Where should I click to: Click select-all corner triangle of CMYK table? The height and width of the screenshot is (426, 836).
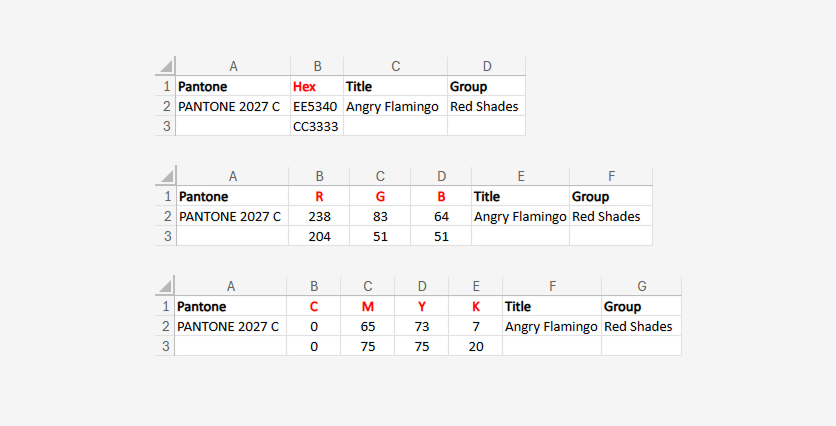point(166,286)
